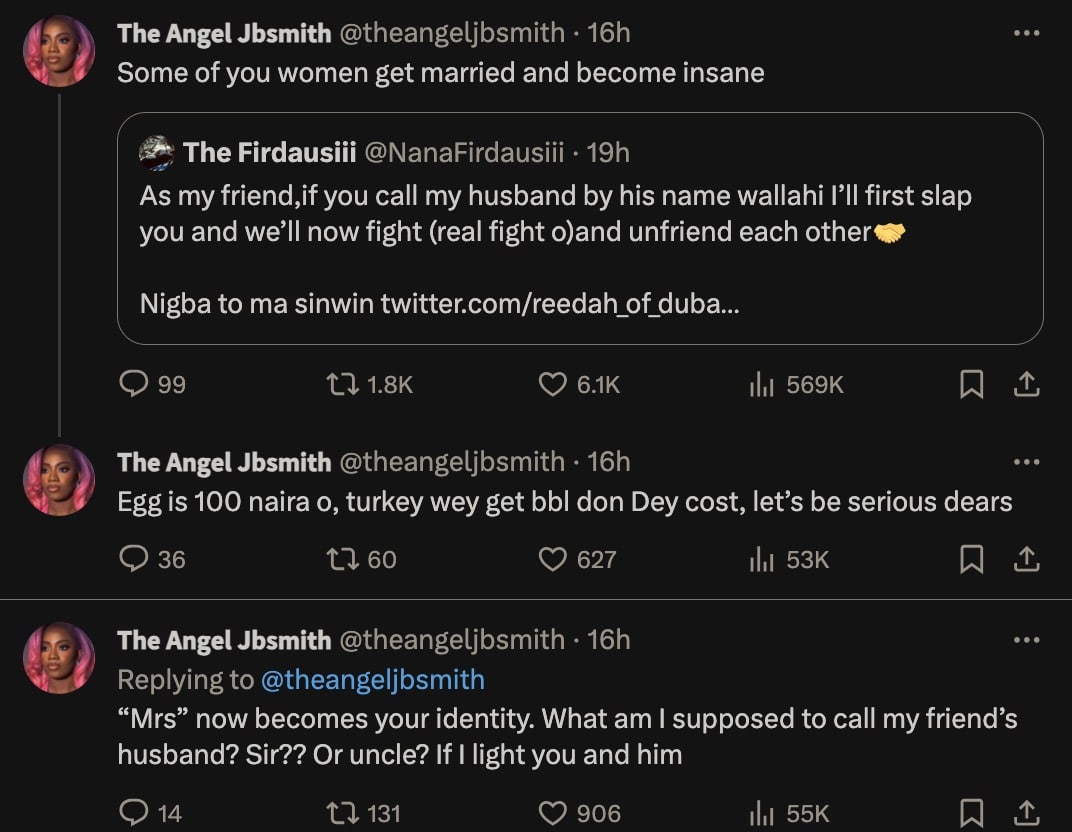Open the share menu on the bottom tweet
Viewport: 1072px width, 832px height.
[x=1028, y=813]
